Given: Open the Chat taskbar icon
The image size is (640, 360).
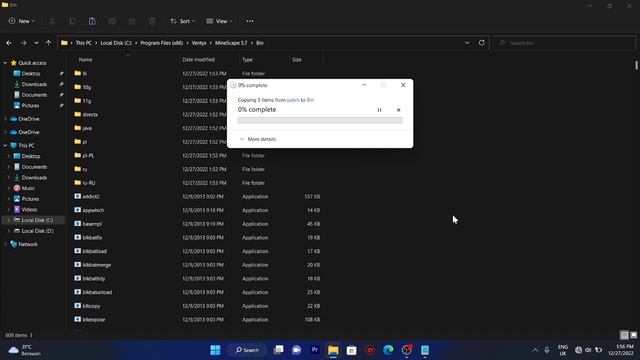Looking at the screenshot, I should tap(296, 350).
